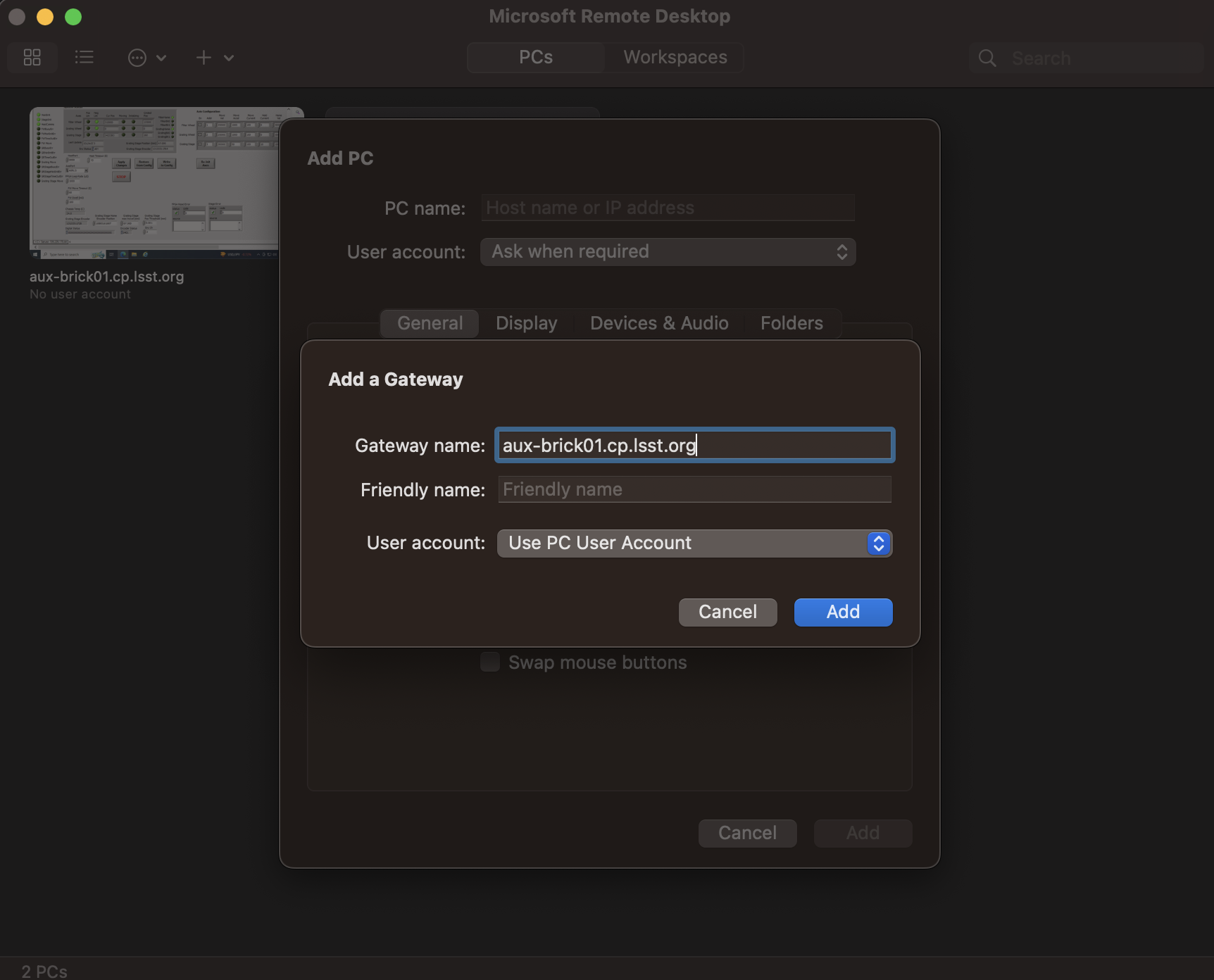Click the search magnifier icon

coord(987,58)
